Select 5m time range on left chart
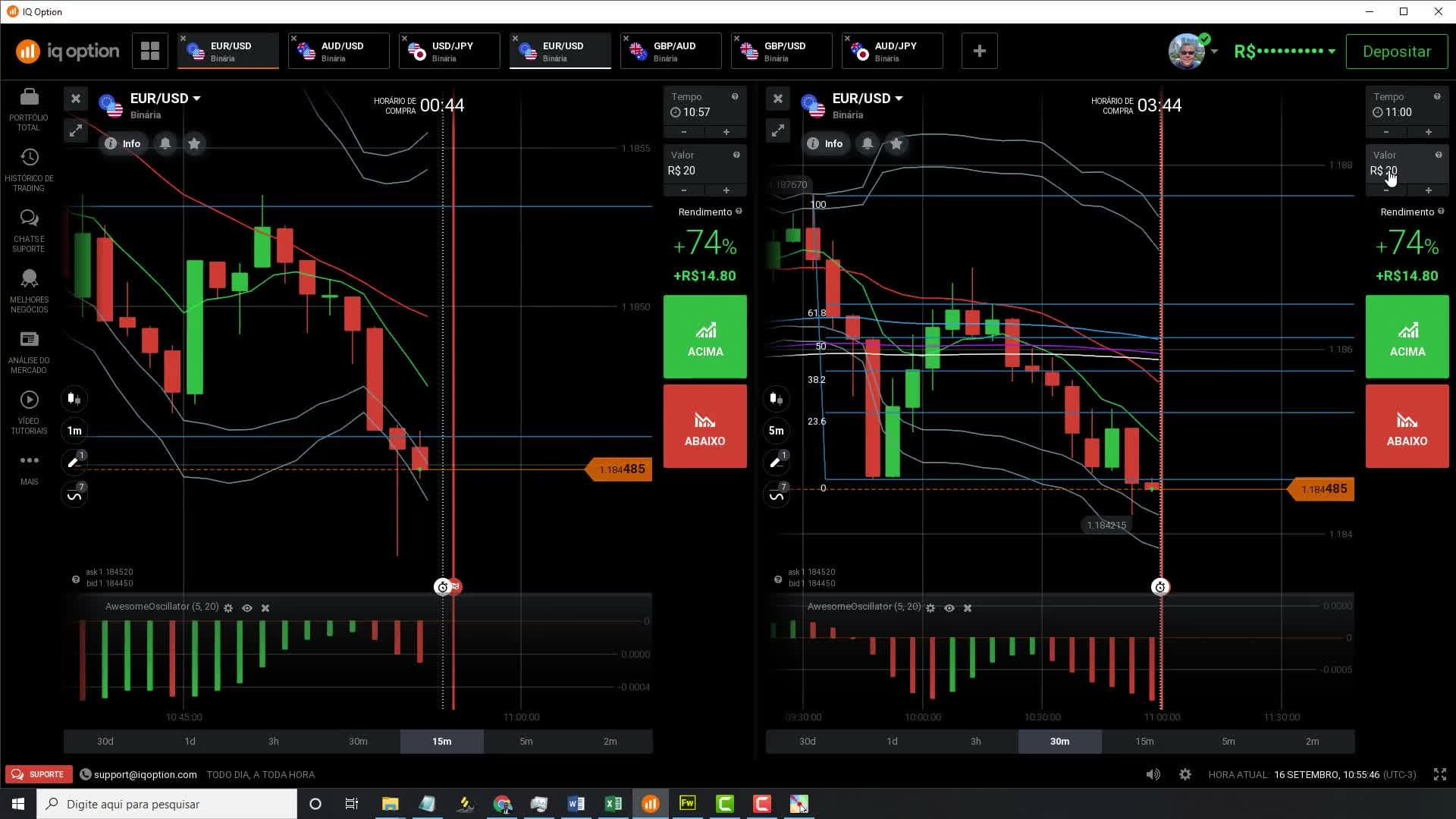Screen dimensions: 1456x819 click(x=526, y=741)
